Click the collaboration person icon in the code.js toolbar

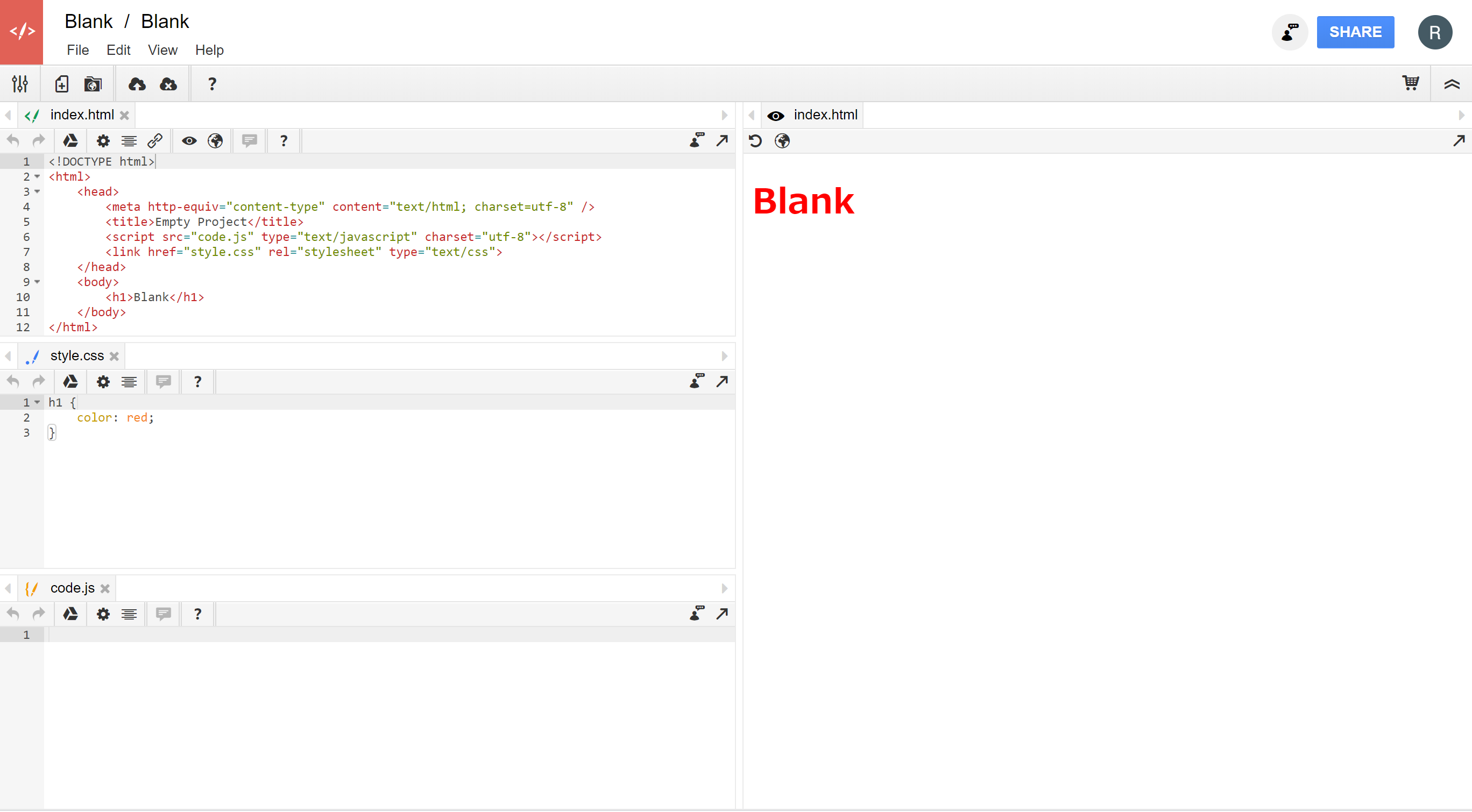pos(697,613)
